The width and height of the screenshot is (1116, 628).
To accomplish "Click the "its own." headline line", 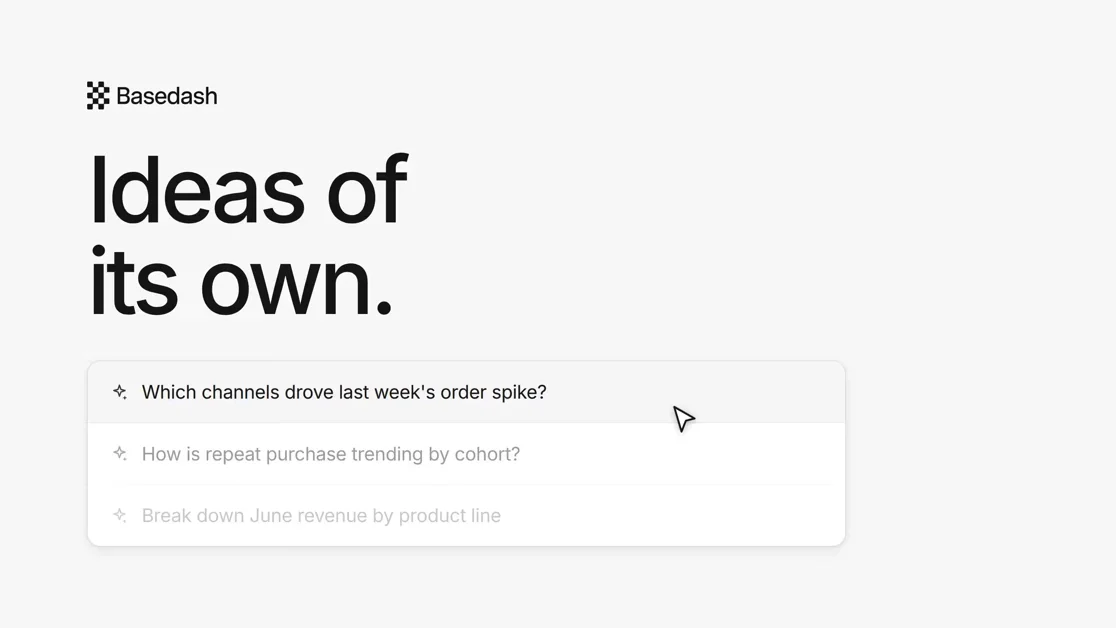I will 241,281.
